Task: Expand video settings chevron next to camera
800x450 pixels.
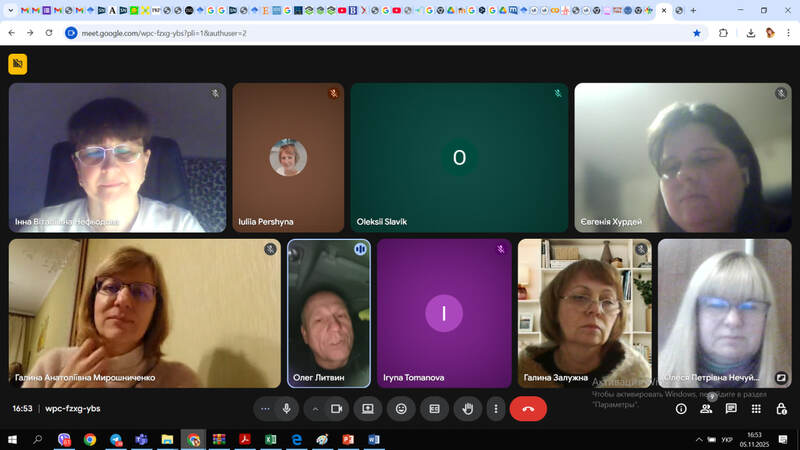Action: tap(315, 408)
